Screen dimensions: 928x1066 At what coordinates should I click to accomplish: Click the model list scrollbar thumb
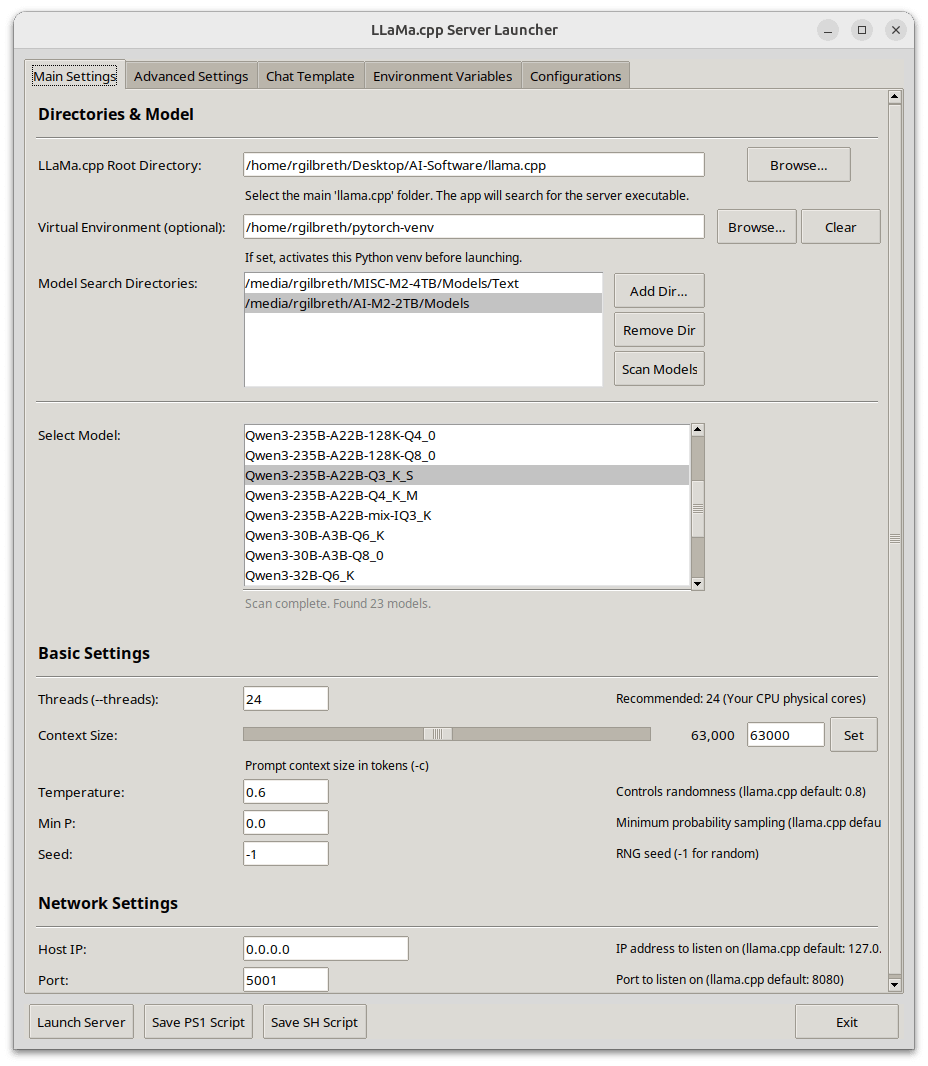click(x=698, y=509)
